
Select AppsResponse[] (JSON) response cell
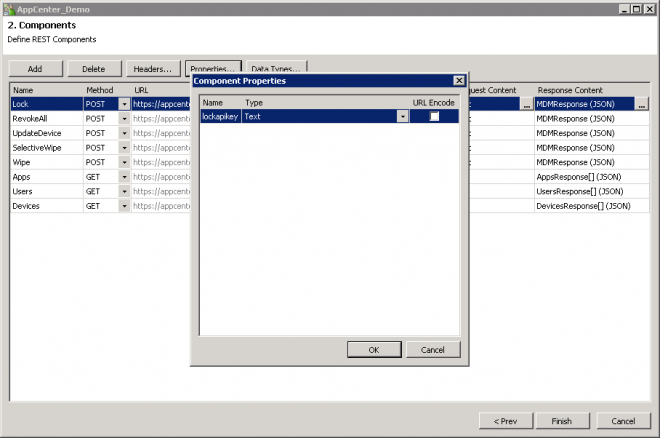[x=592, y=177]
